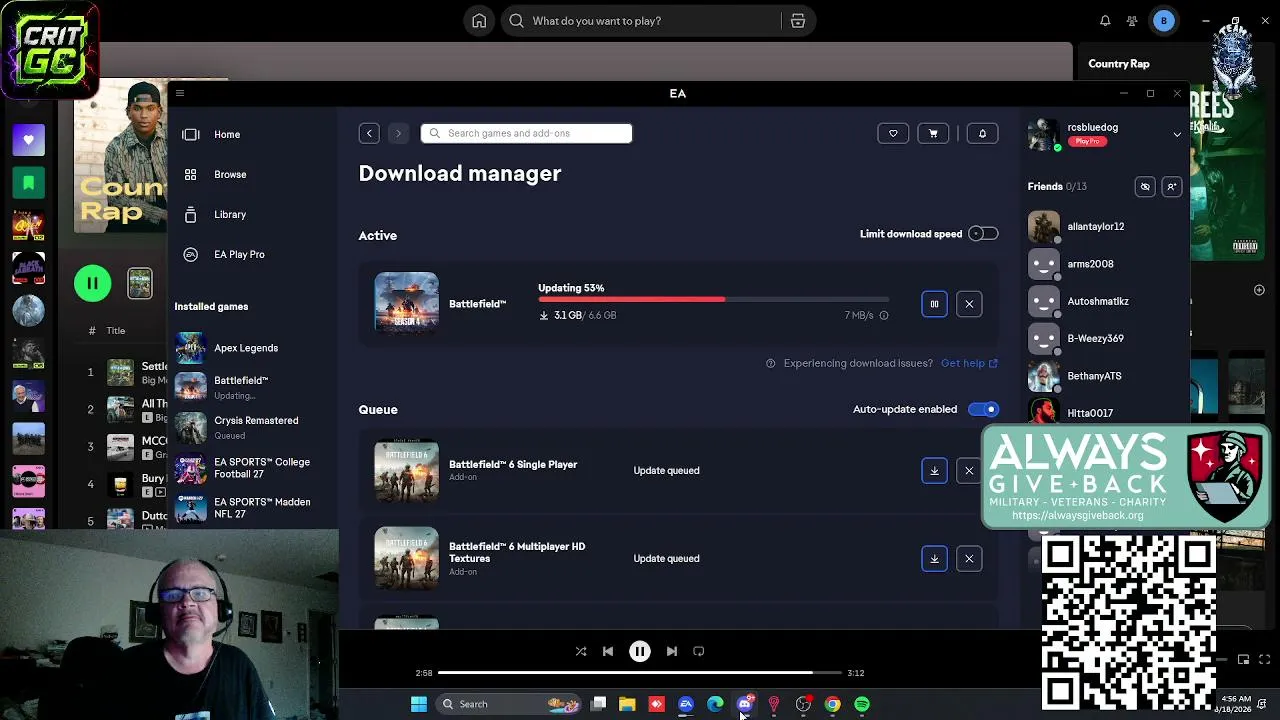Open the EA shopping cart
The width and height of the screenshot is (1280, 720).
933,133
